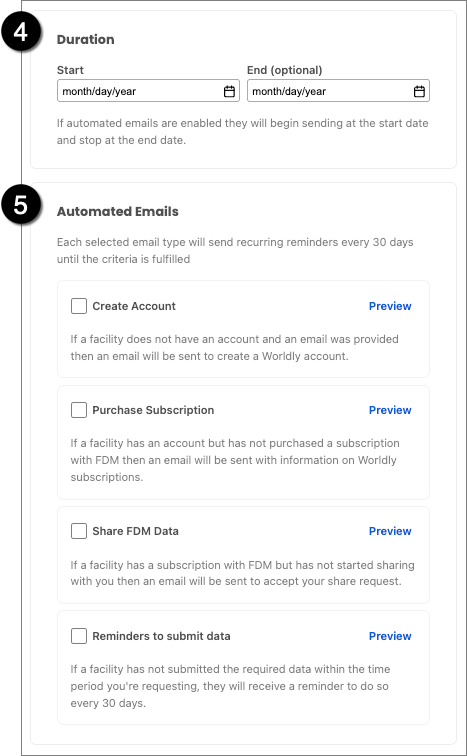Screen dimensions: 467x756
Task: Click the step 5 number badge
Action: pos(20,205)
